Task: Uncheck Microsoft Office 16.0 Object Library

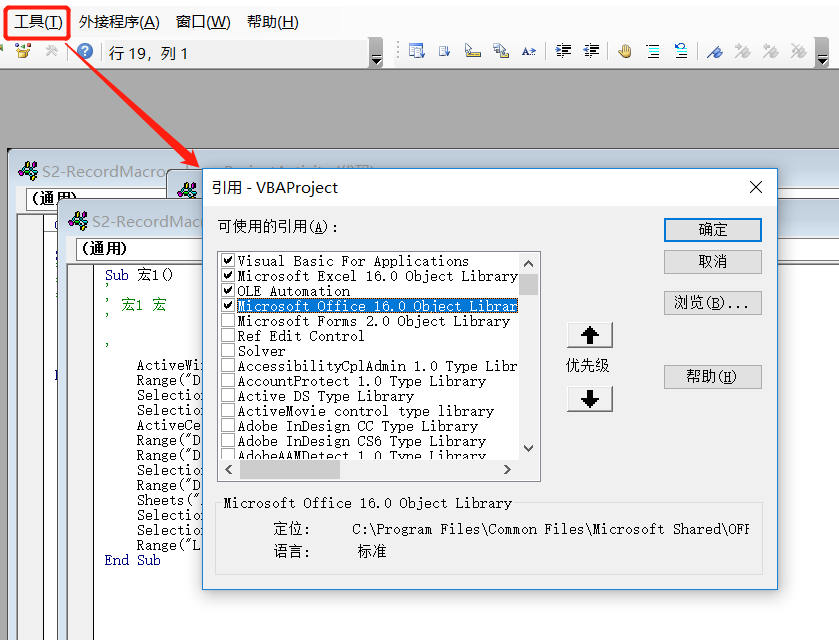Action: (228, 306)
